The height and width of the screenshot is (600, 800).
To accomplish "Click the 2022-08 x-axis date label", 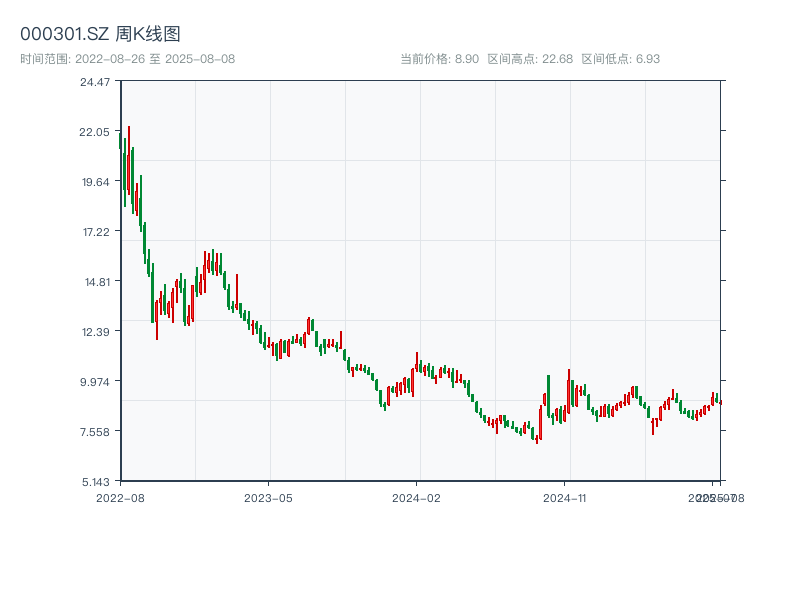I will [120, 497].
